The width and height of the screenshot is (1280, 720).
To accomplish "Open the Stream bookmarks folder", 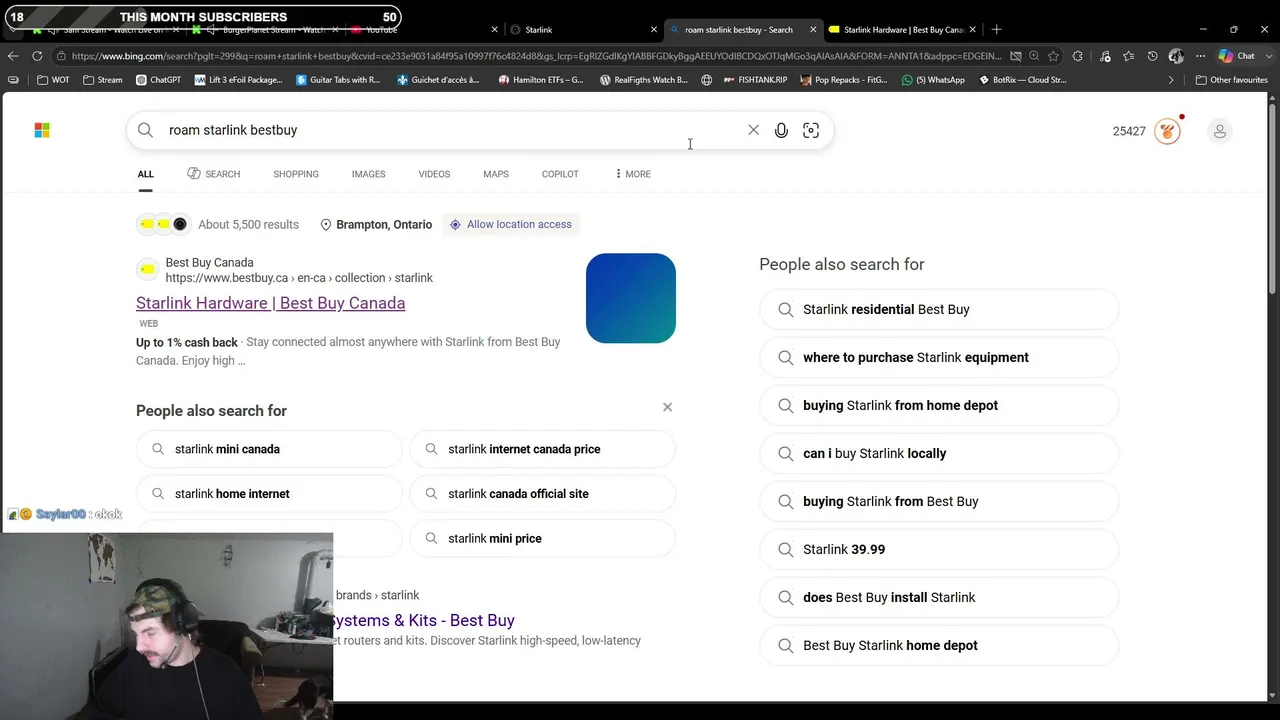I will point(103,80).
